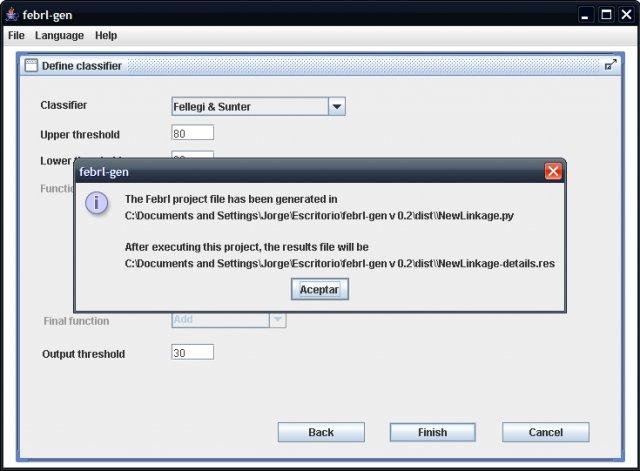Open the Help menu
Viewport: 640px width, 471px height.
pos(106,36)
